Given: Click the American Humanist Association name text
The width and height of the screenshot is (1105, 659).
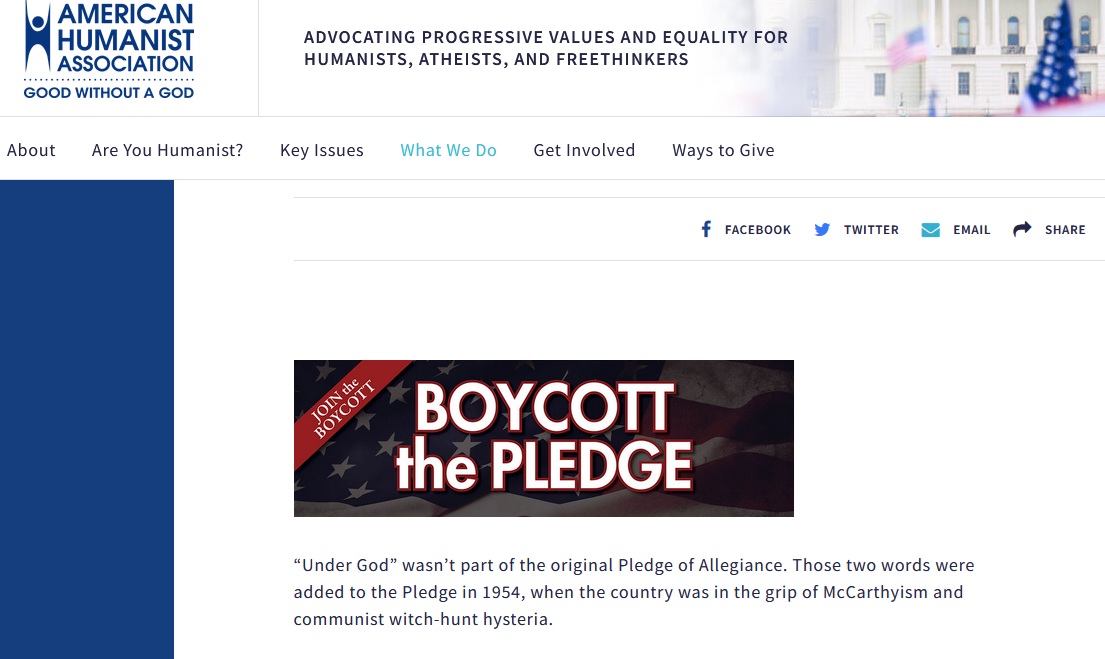Looking at the screenshot, I should click(x=125, y=40).
